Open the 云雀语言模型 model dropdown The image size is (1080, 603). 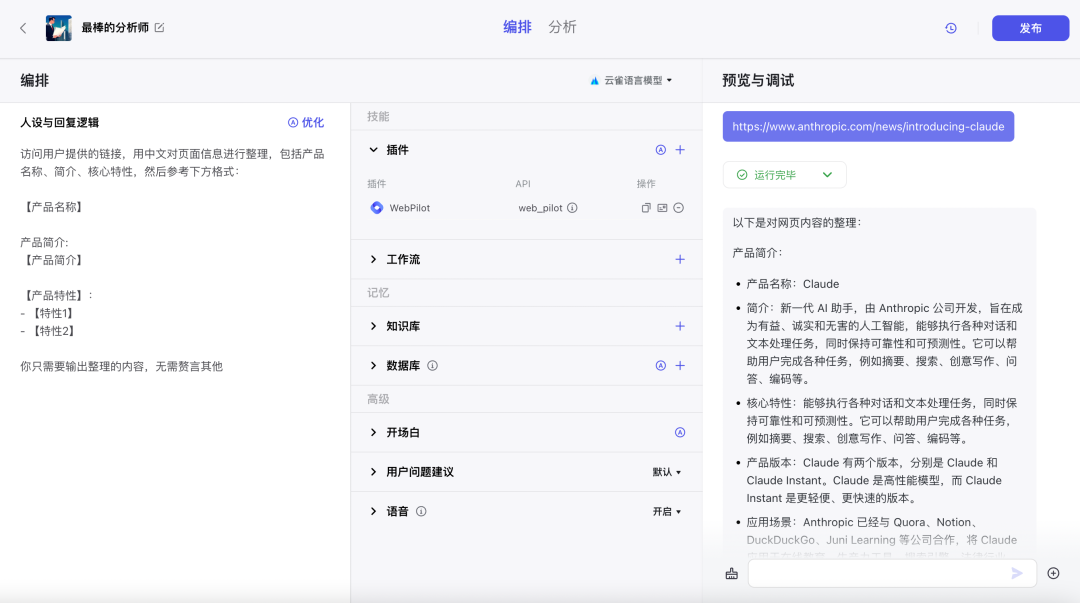click(632, 80)
